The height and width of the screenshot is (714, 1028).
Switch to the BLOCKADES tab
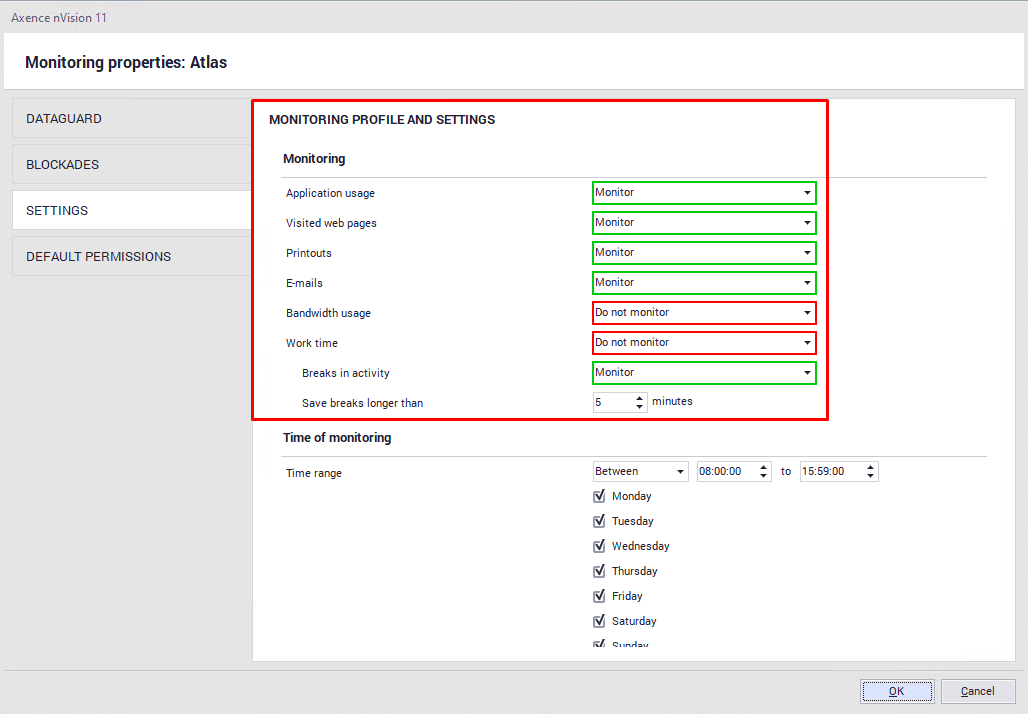coord(132,165)
